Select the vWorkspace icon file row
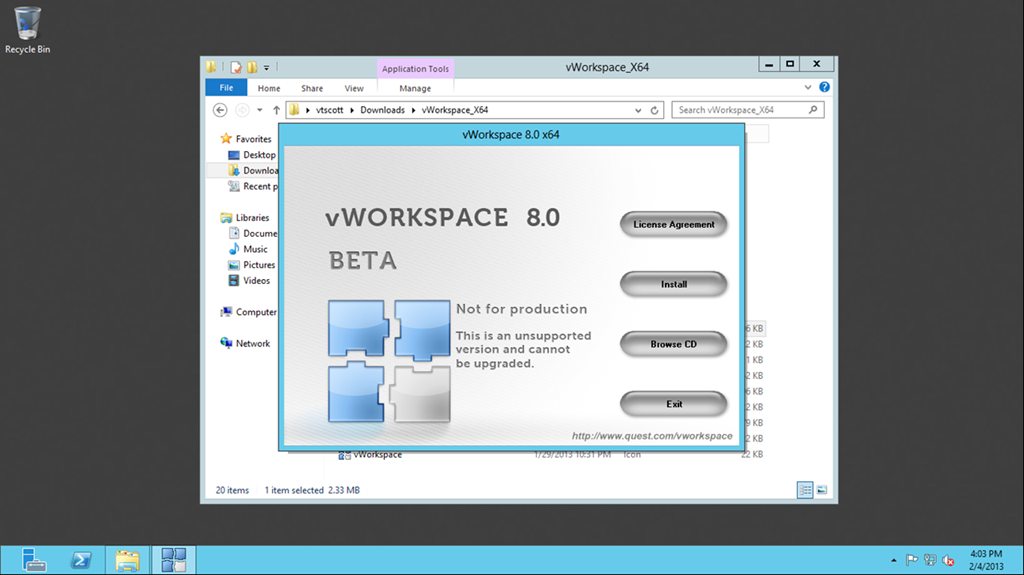Viewport: 1024px width, 575px height. (x=551, y=454)
